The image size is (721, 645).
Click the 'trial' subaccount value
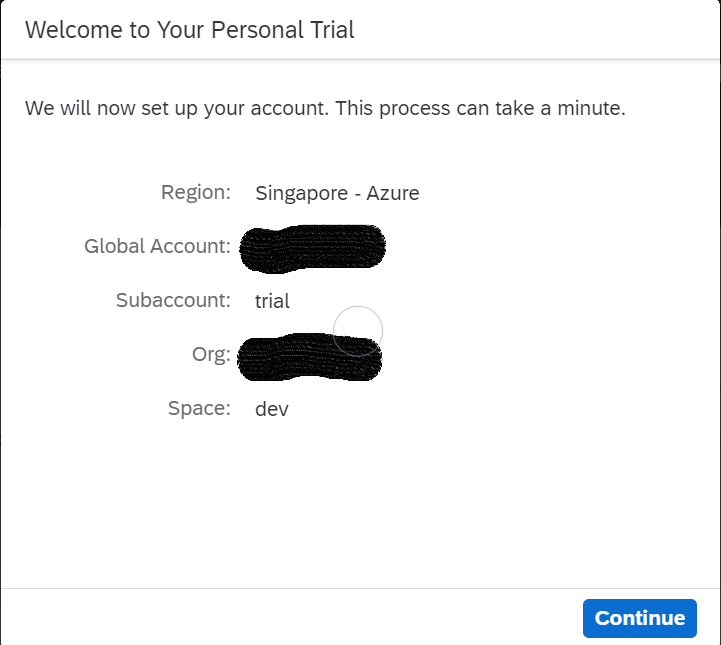pyautogui.click(x=272, y=301)
